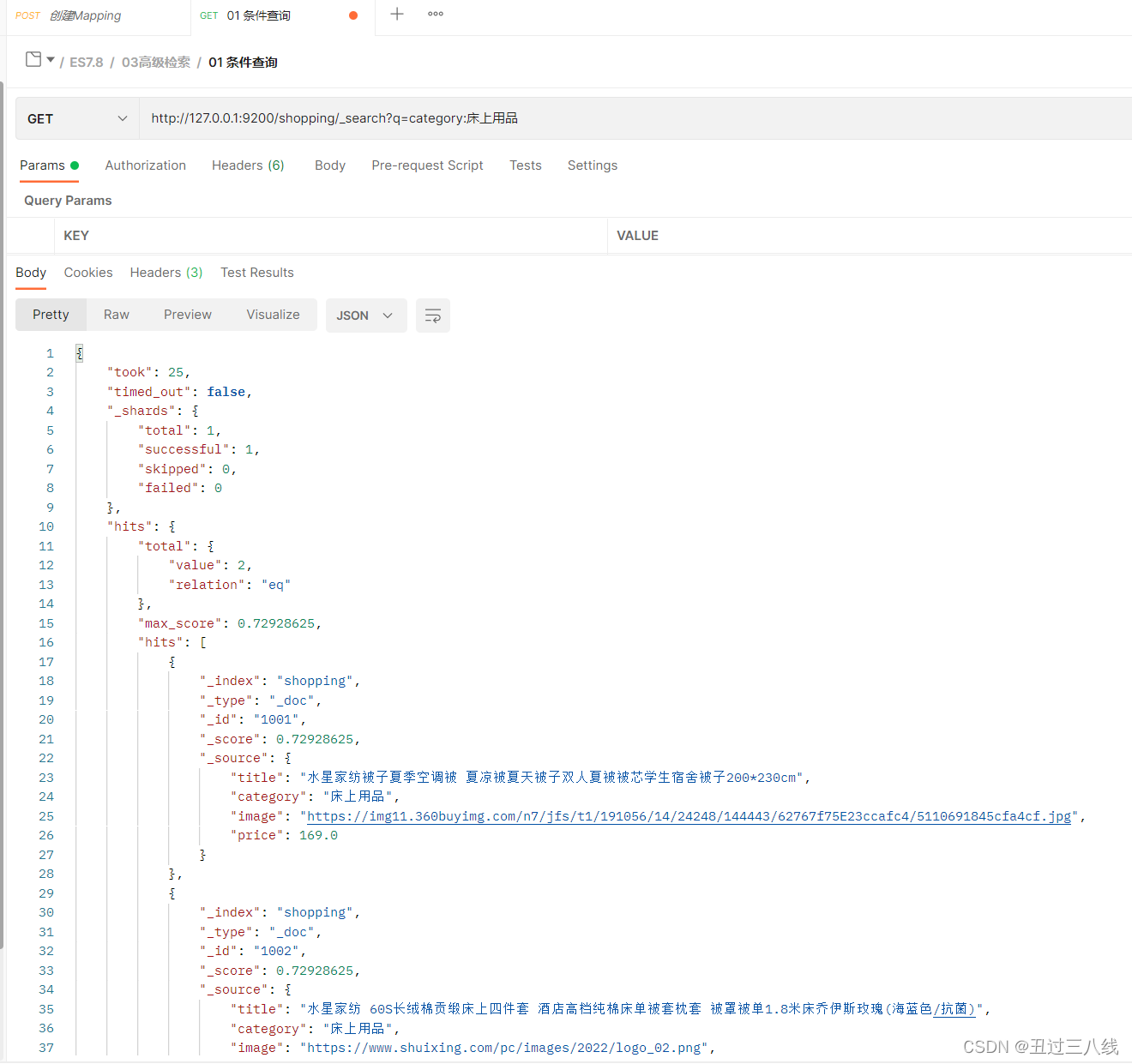This screenshot has width=1132, height=1064.
Task: Click the "value": 2 line
Action: click(x=211, y=565)
